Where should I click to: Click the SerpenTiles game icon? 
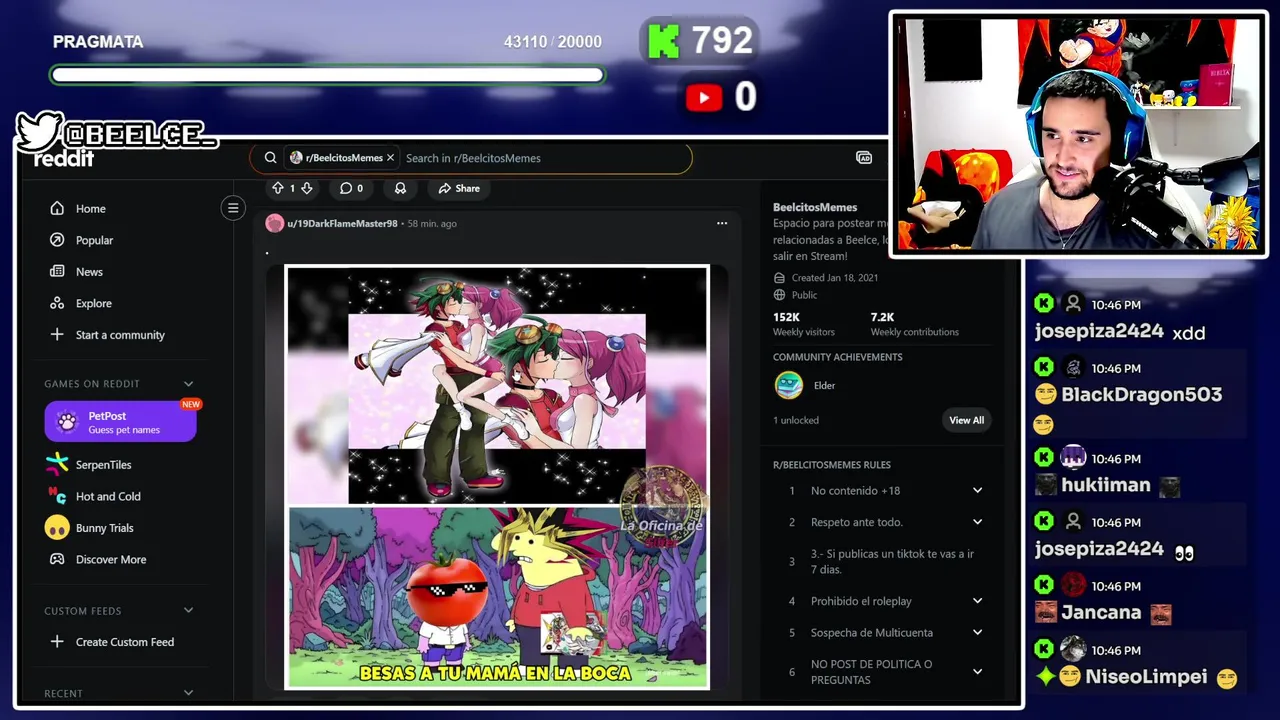tap(57, 464)
